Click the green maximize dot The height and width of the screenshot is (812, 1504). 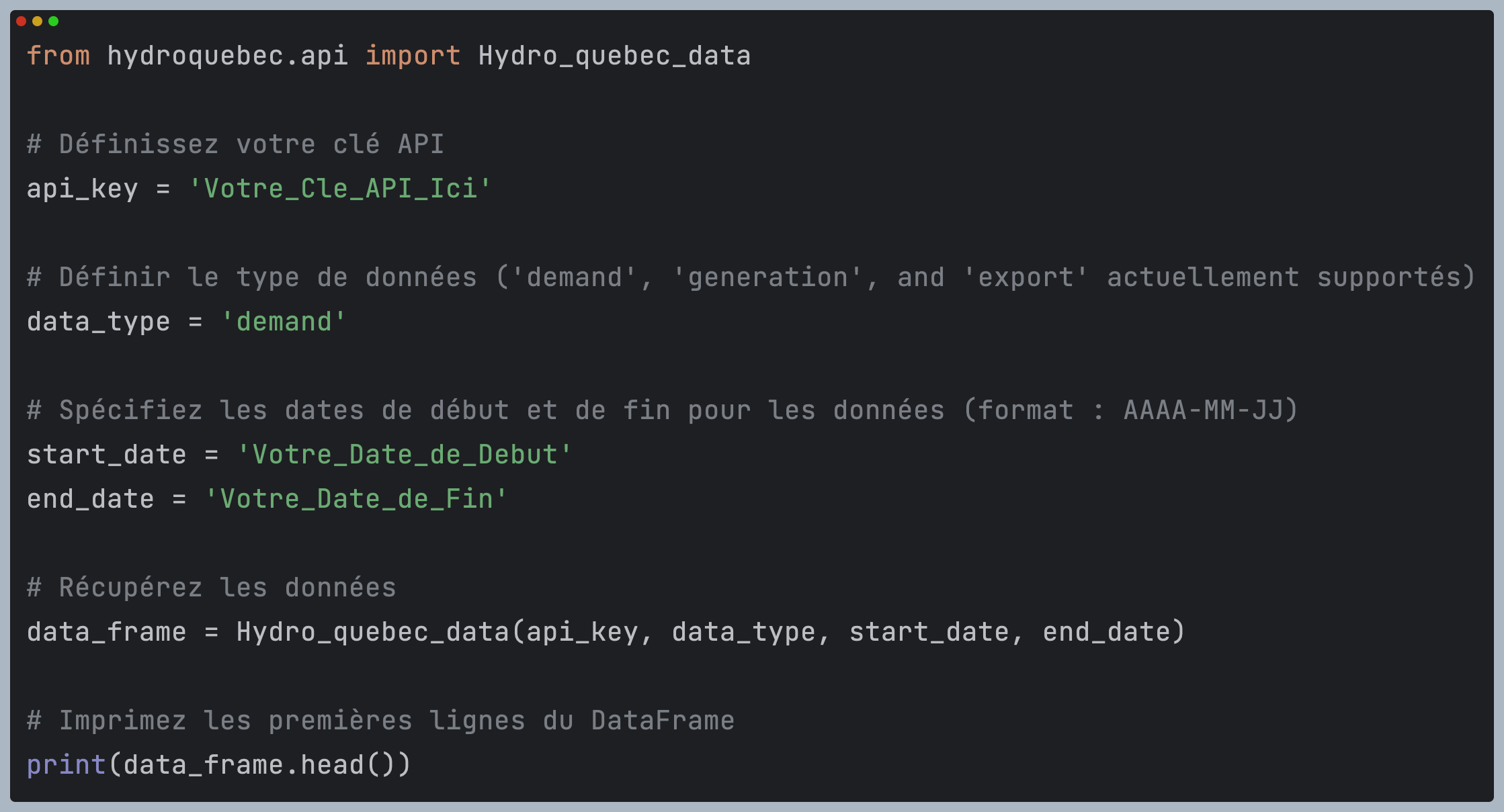(x=53, y=21)
